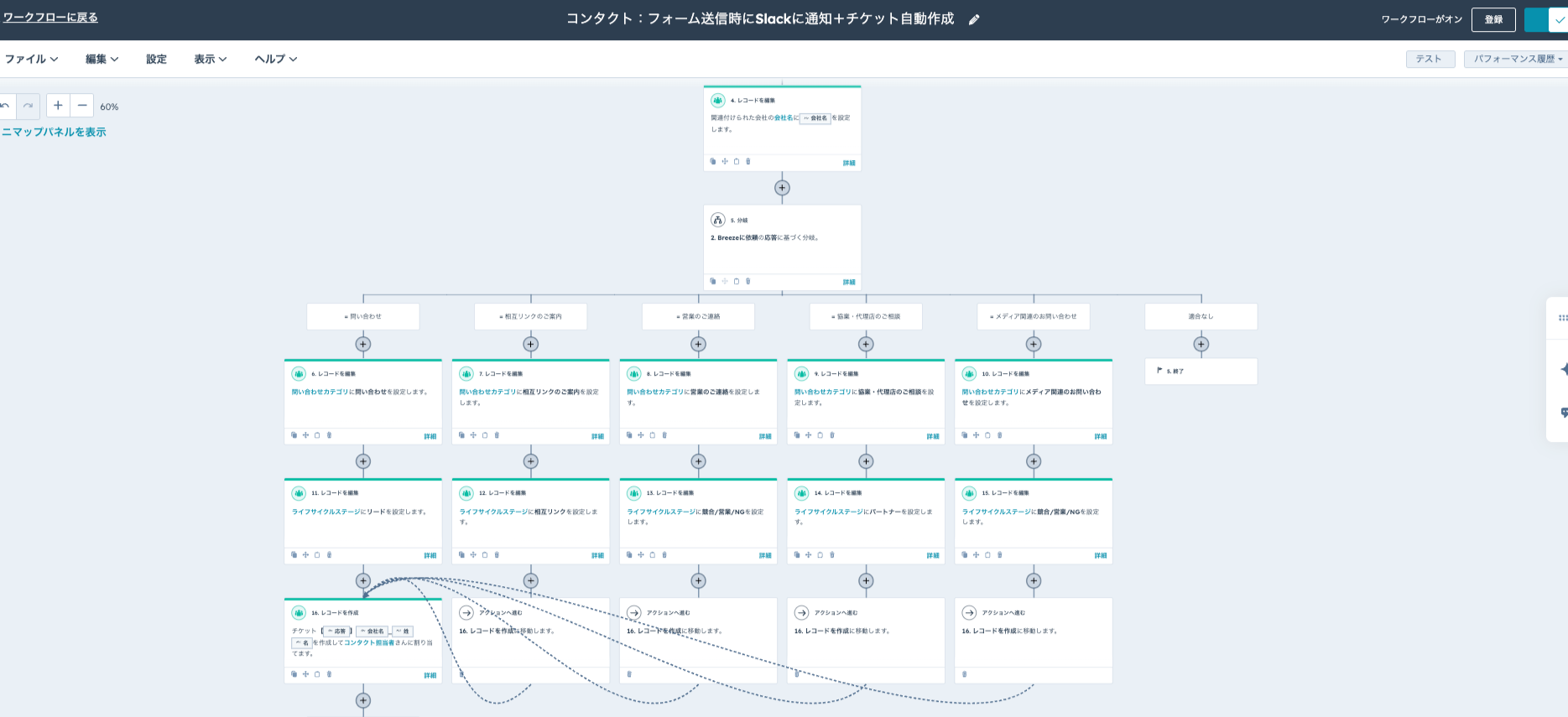Add action via plus below action 4
Image resolution: width=1568 pixels, height=717 pixels.
click(782, 188)
